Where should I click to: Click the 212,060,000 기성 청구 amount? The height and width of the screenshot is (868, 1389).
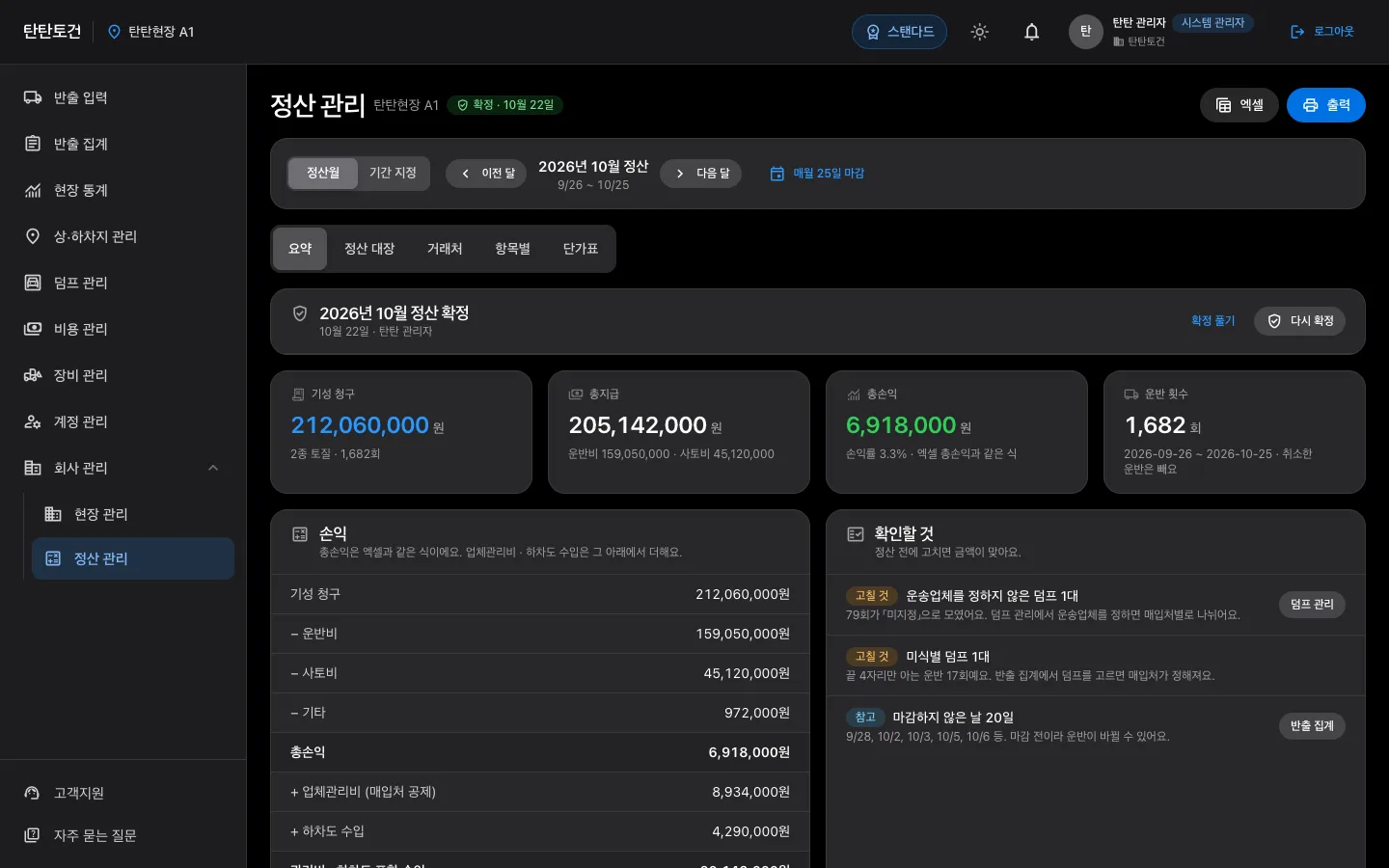pyautogui.click(x=360, y=425)
